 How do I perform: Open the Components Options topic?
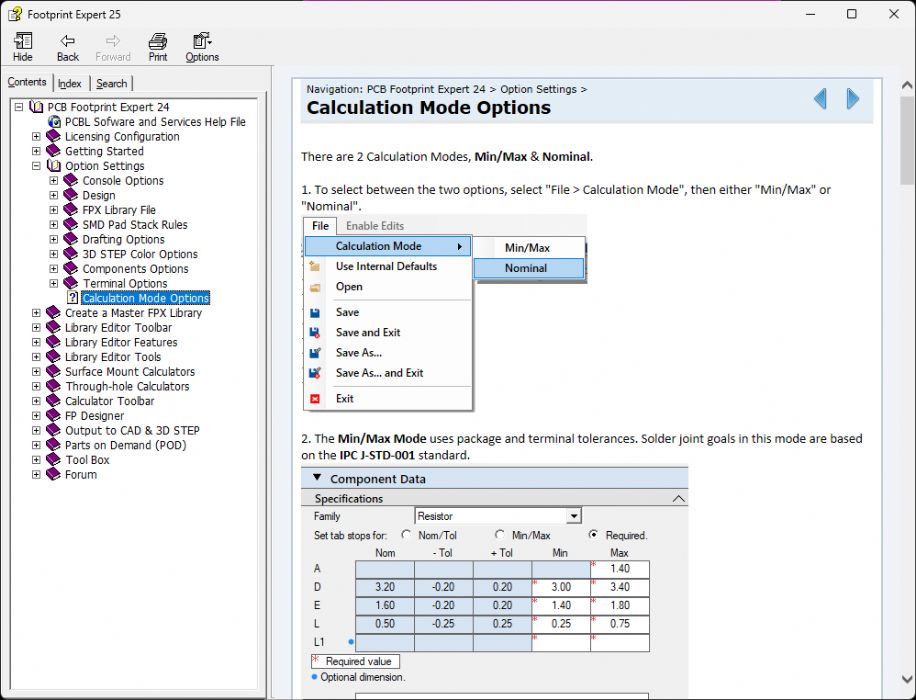point(136,269)
